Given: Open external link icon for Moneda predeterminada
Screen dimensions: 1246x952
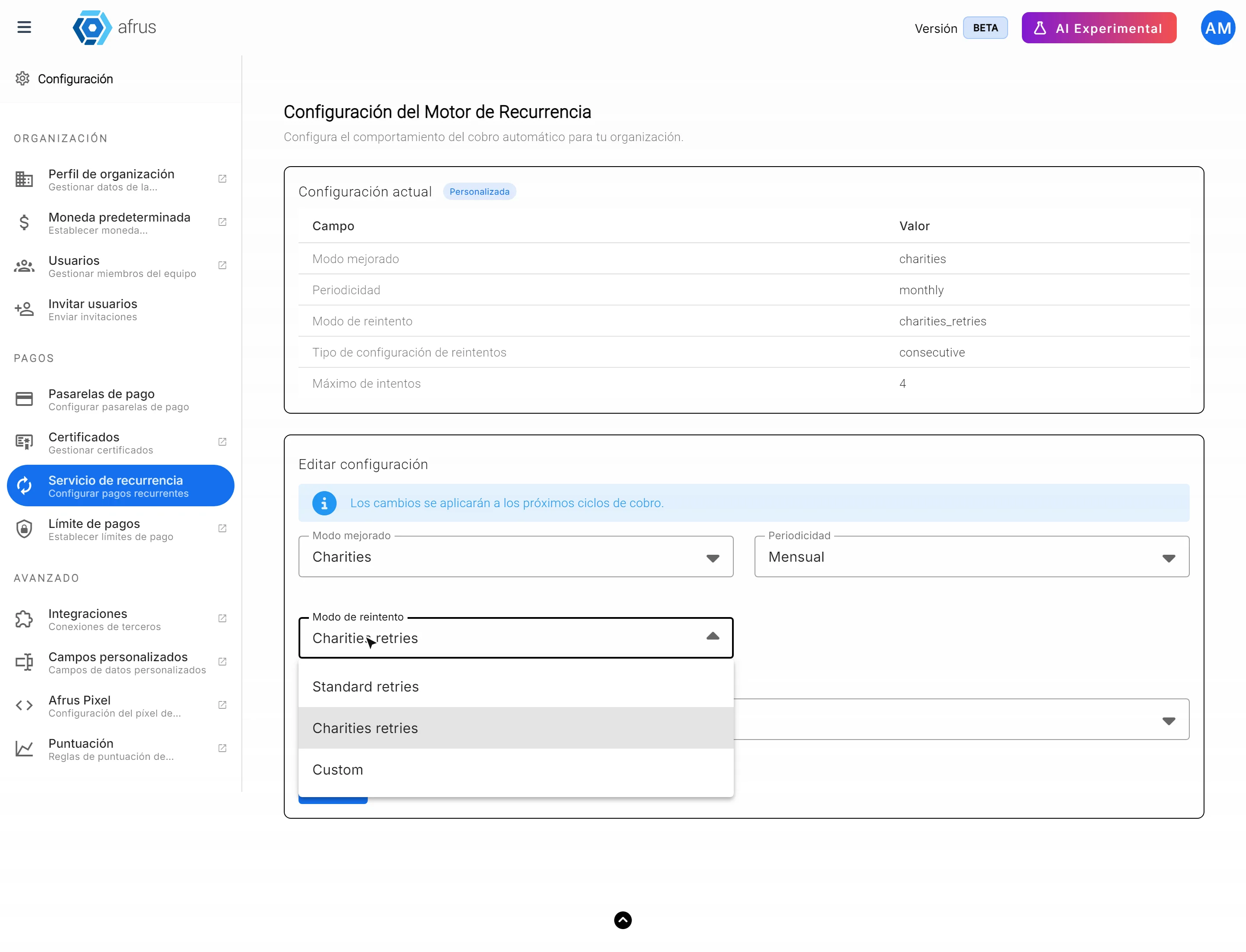Looking at the screenshot, I should pyautogui.click(x=222, y=222).
